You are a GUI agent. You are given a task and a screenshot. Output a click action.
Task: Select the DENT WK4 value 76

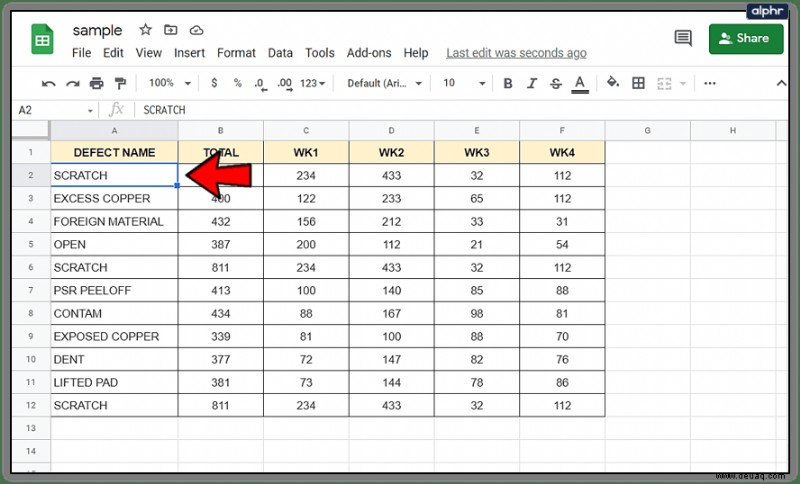pos(562,360)
